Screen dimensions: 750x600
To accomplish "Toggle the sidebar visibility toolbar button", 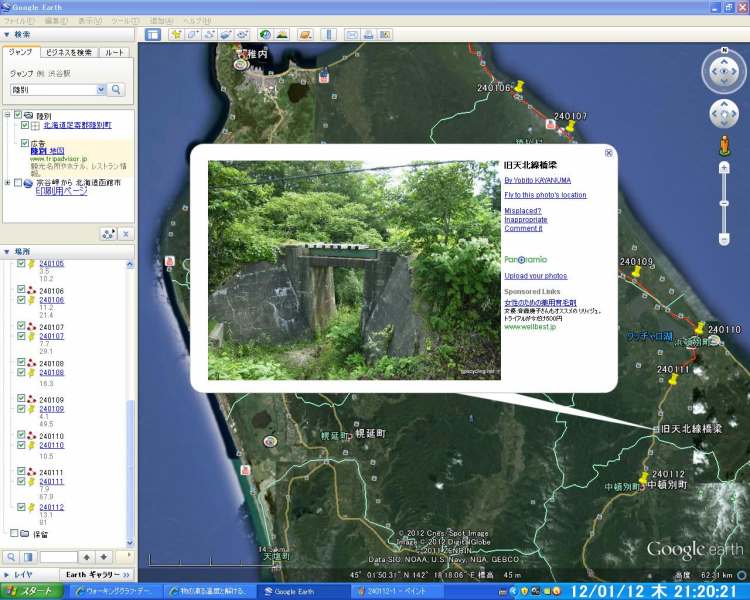I will (x=153, y=34).
